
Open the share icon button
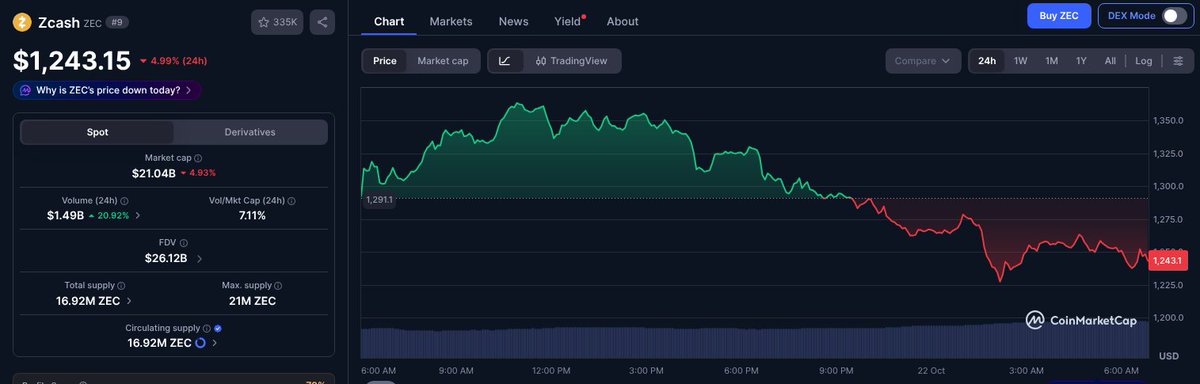tap(321, 21)
